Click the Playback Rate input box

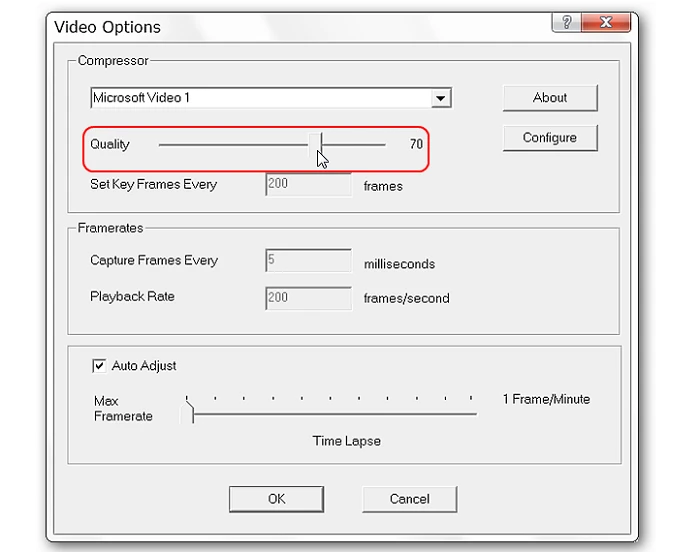[x=308, y=298]
